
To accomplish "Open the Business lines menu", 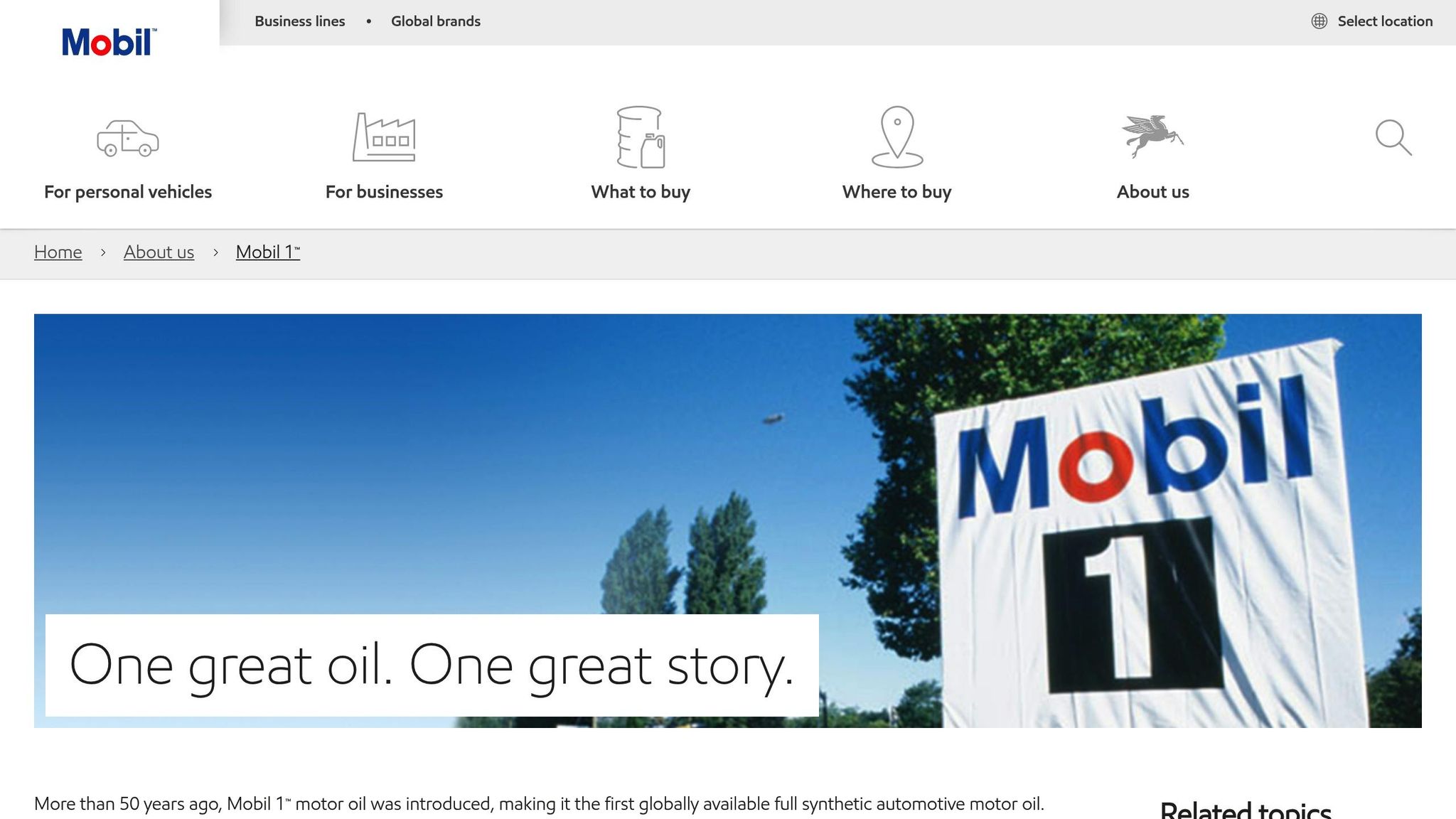I will coord(299,21).
